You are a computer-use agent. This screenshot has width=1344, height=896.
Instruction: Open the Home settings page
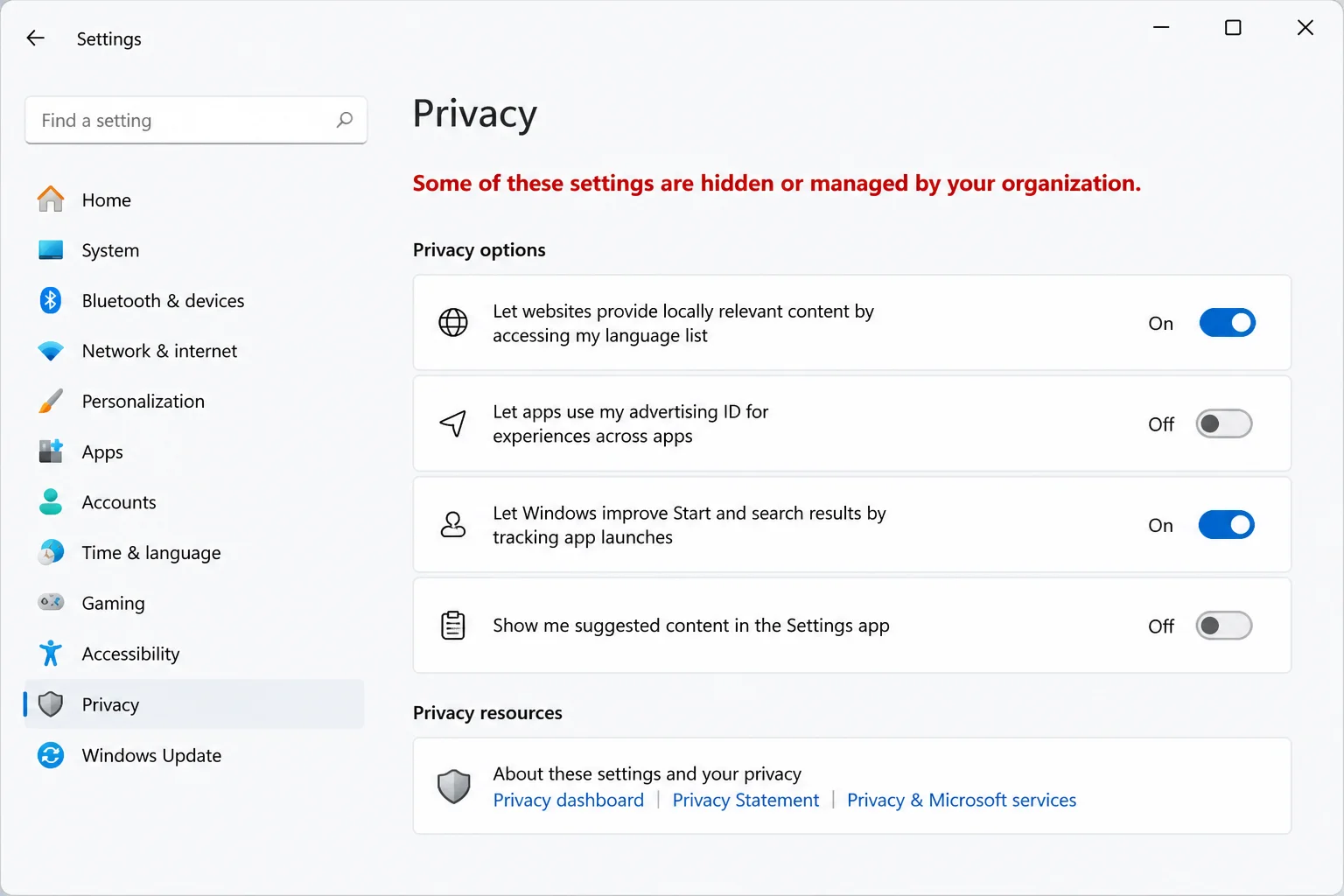click(194, 199)
